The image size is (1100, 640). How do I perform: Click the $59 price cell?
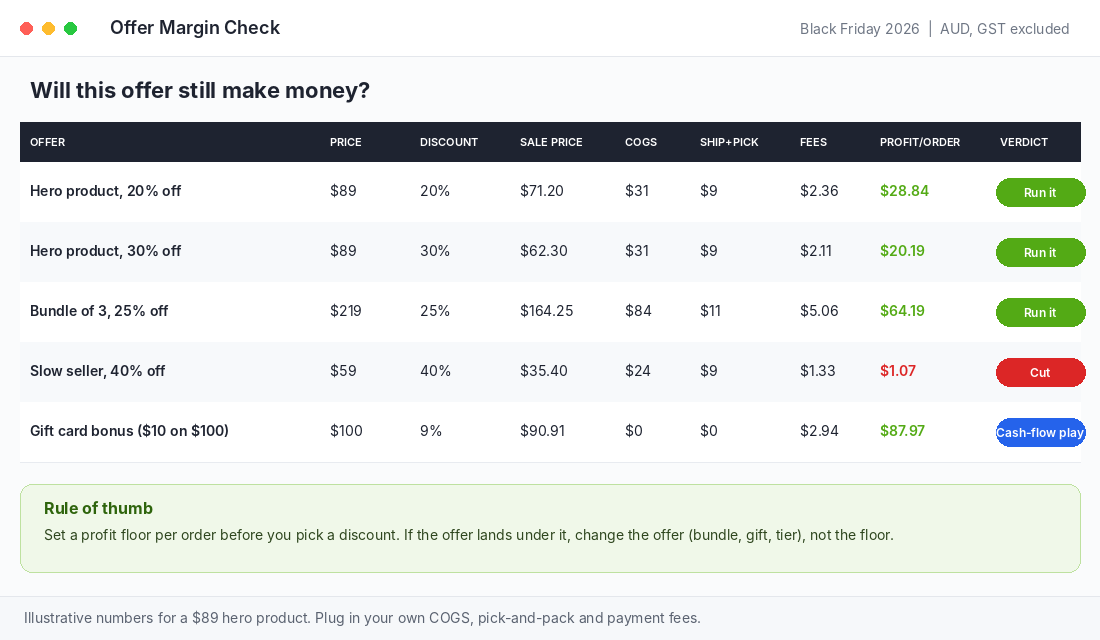point(343,371)
